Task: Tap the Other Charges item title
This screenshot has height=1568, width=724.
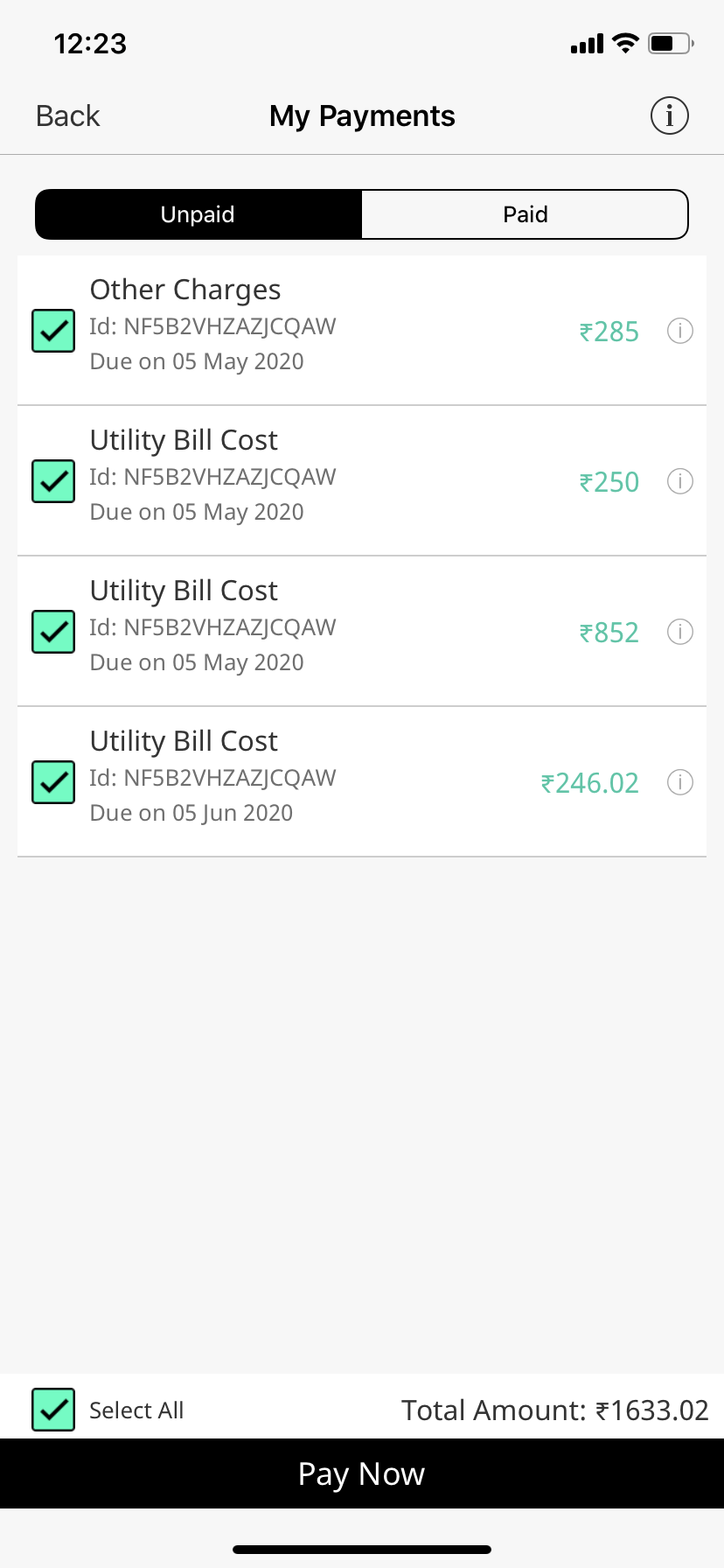Action: pos(185,290)
